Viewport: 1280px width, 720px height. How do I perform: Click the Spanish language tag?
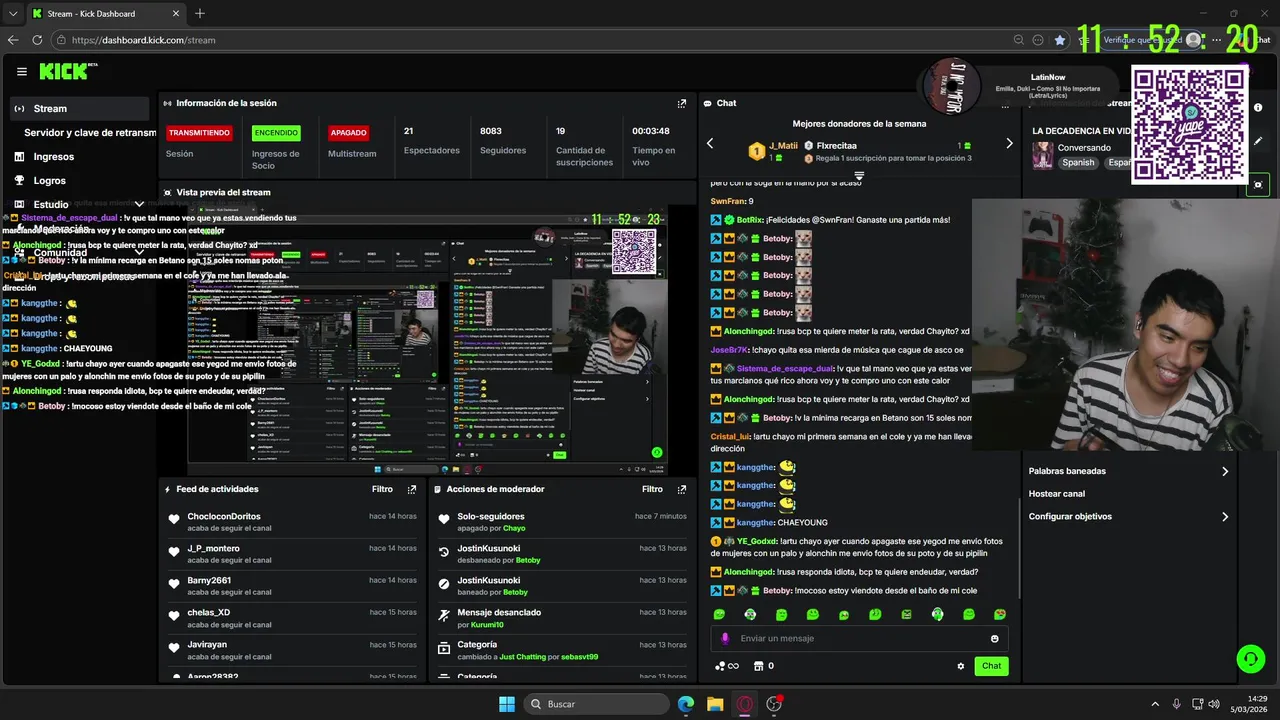1079,162
